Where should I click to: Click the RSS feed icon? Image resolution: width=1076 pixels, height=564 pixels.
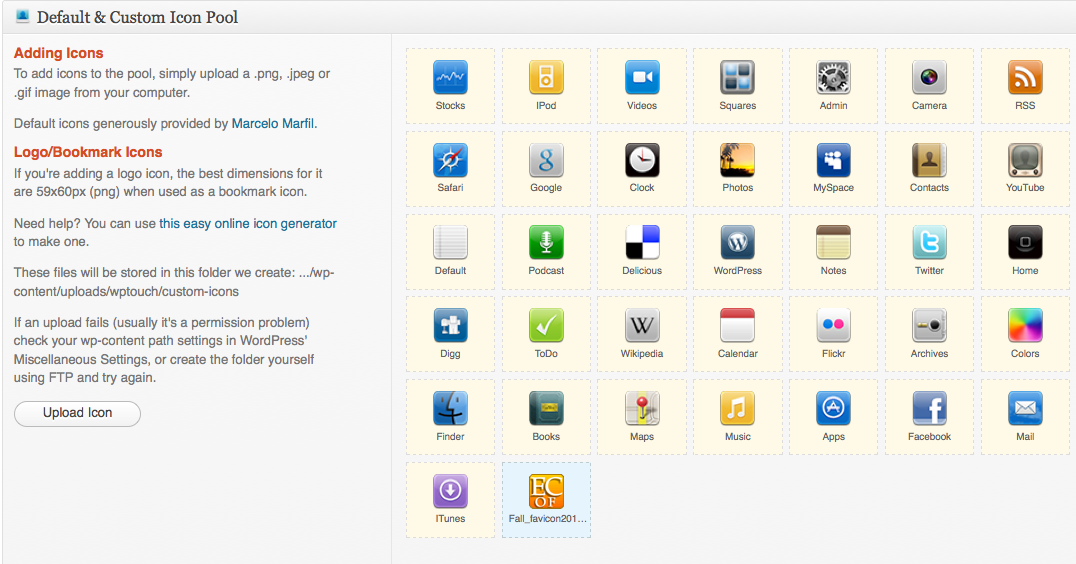[1025, 78]
